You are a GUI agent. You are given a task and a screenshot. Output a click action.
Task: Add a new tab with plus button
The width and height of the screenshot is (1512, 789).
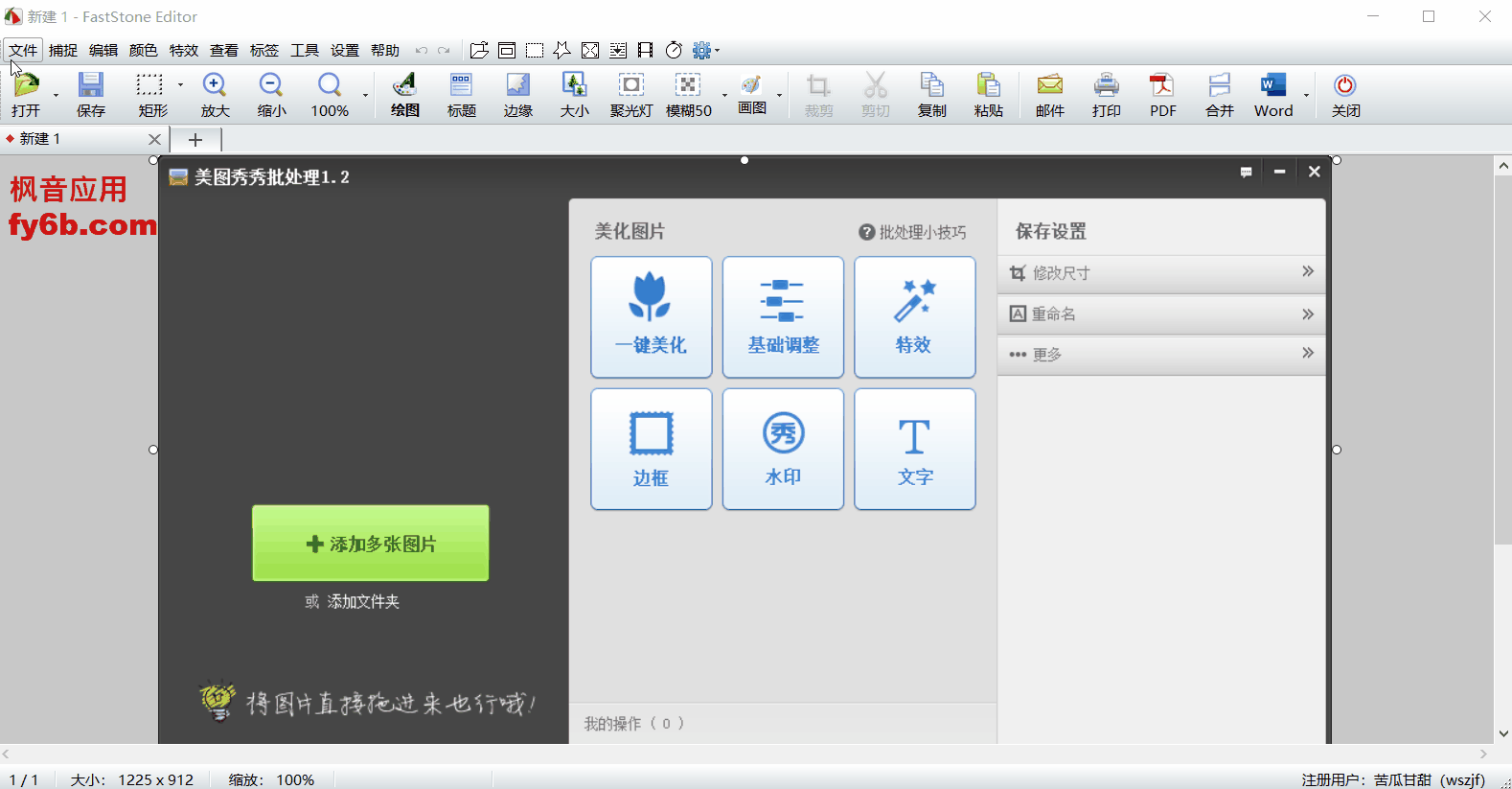coord(195,140)
